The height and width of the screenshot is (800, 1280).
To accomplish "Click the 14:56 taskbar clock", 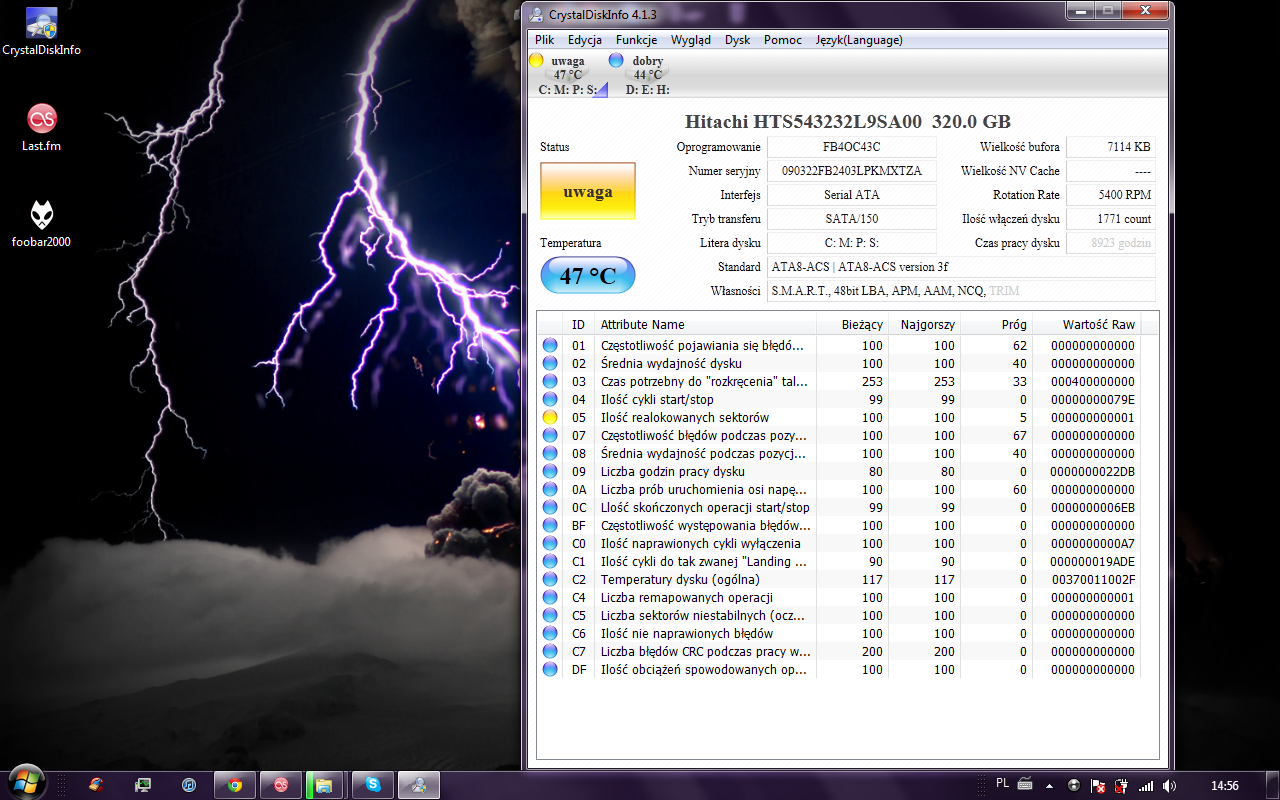I will [1225, 785].
